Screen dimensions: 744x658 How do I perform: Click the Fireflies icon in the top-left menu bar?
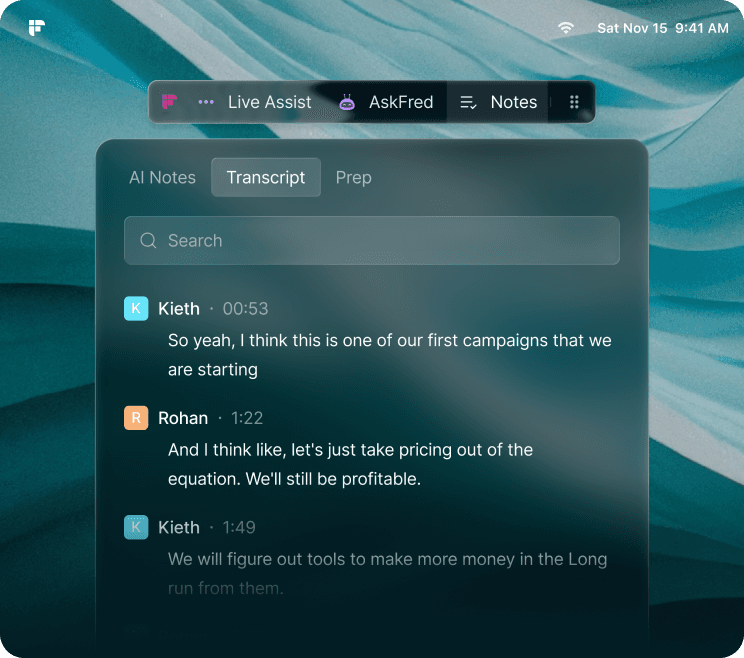(x=37, y=28)
